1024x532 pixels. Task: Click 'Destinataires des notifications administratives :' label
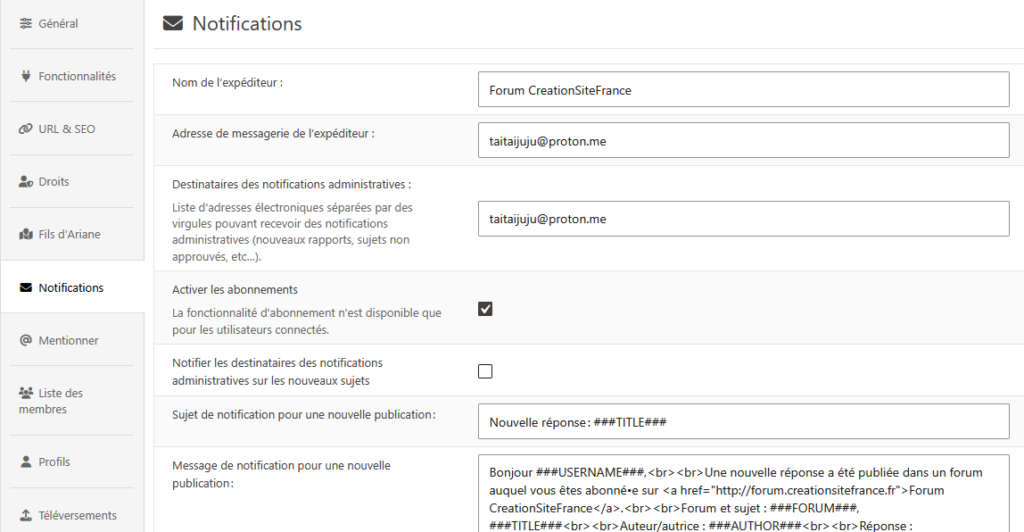coord(291,185)
